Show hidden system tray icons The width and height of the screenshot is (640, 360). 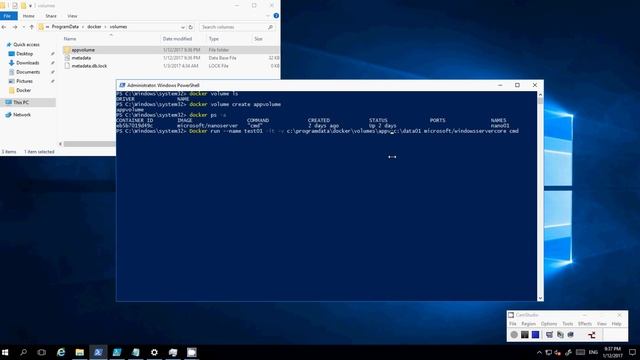coord(539,353)
